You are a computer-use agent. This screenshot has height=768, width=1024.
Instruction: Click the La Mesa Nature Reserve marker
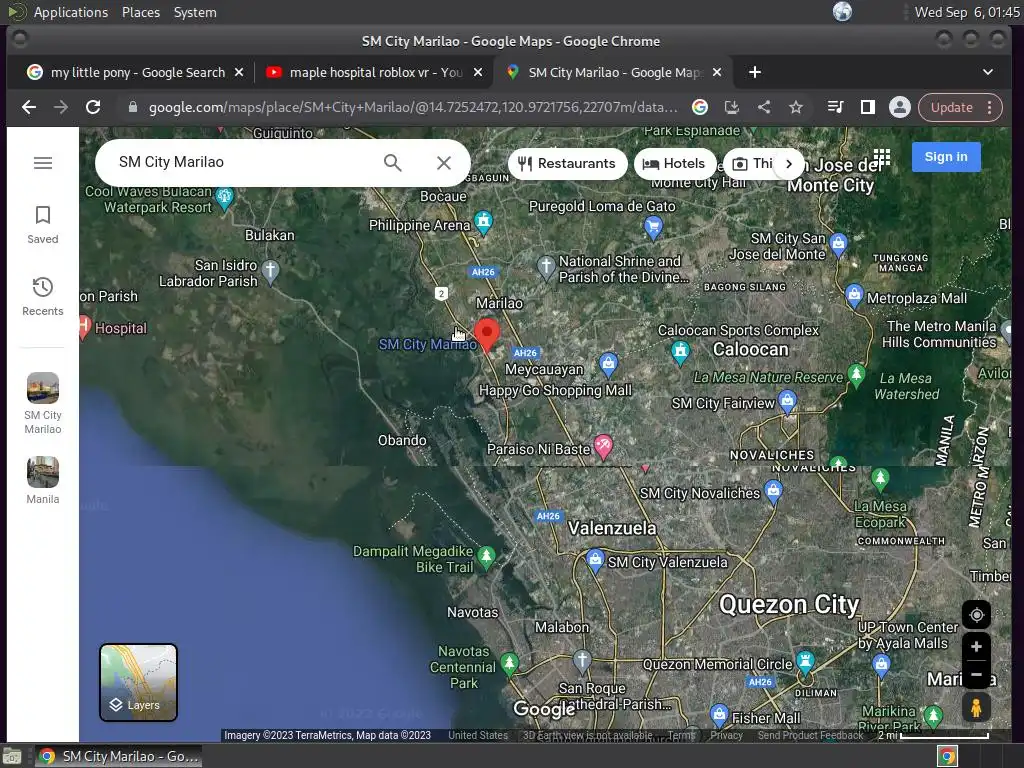856,375
